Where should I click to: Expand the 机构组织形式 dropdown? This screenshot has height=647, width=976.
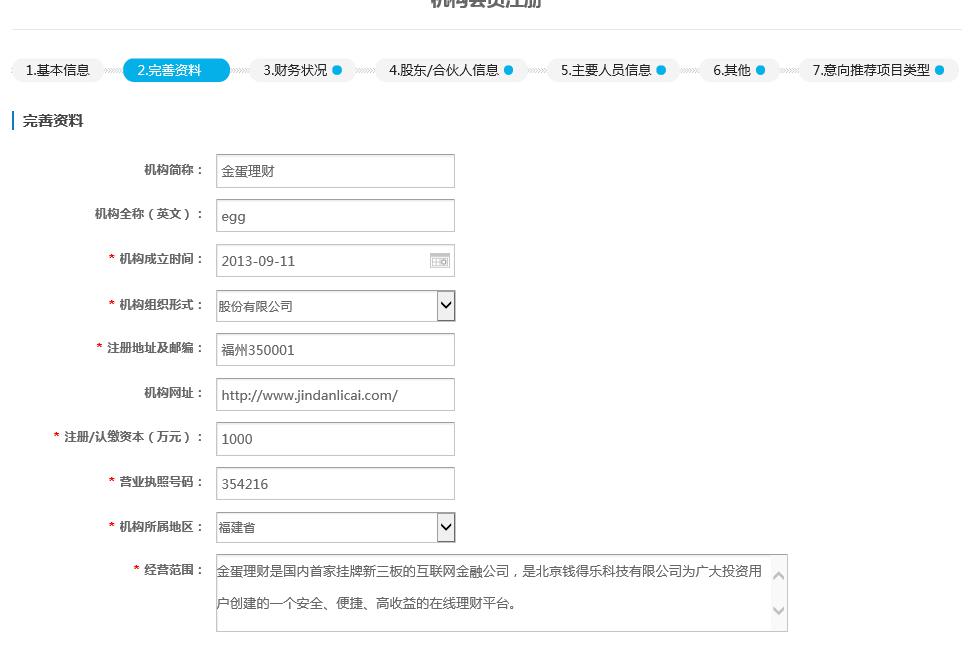click(x=446, y=306)
